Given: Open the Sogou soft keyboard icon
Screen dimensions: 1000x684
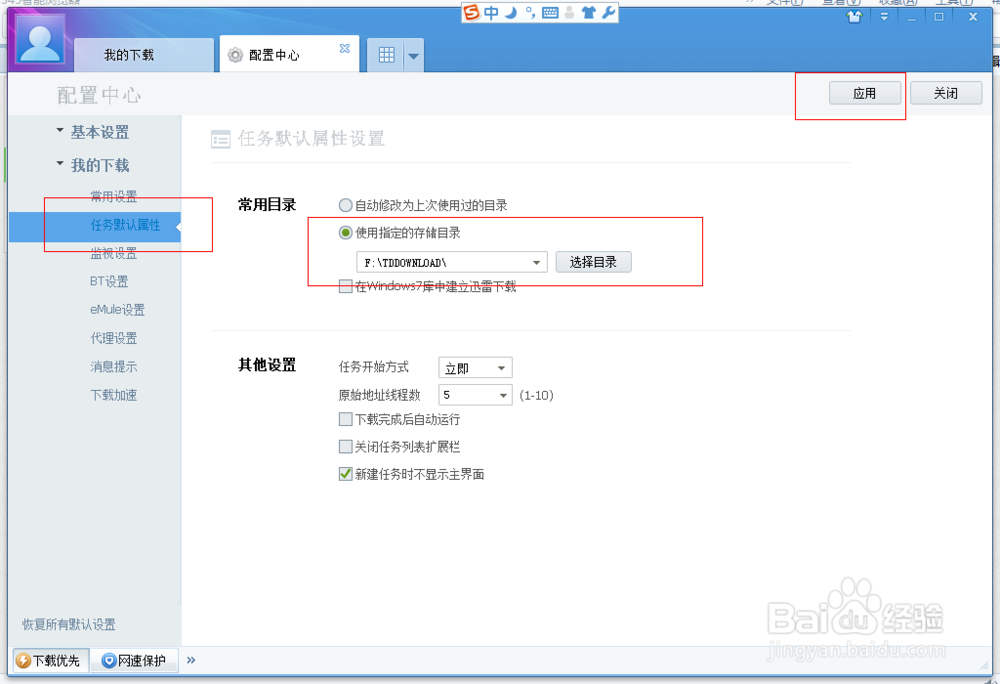Looking at the screenshot, I should (549, 13).
